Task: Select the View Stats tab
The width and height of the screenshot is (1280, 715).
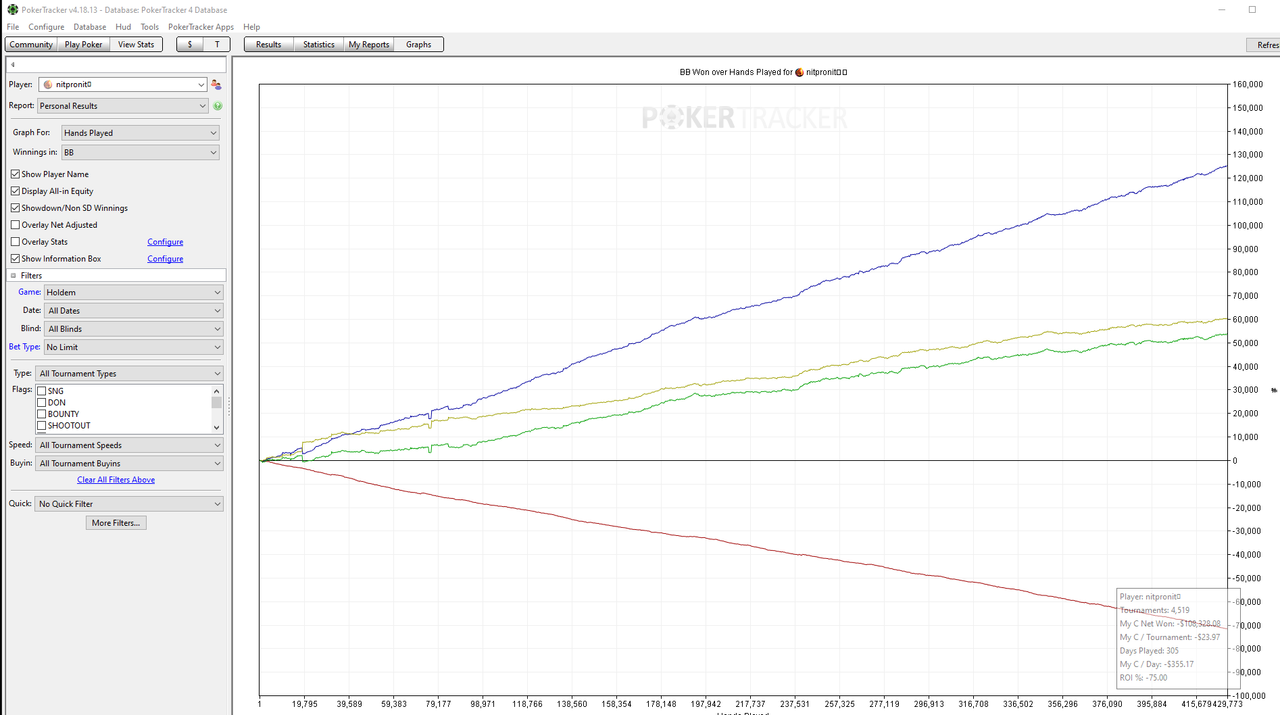Action: pos(136,44)
